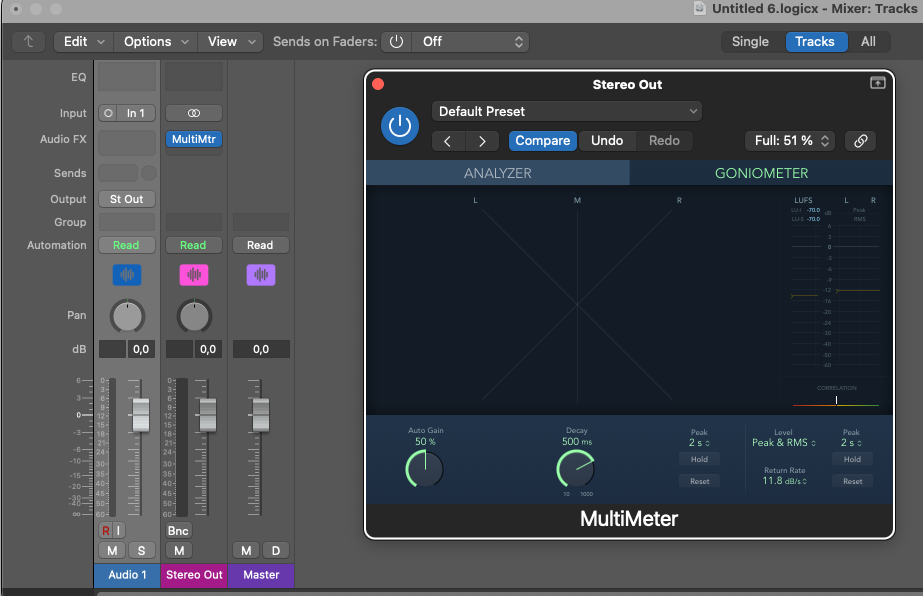Change goniometer Peak 2 s value
923x596 pixels.
click(699, 443)
